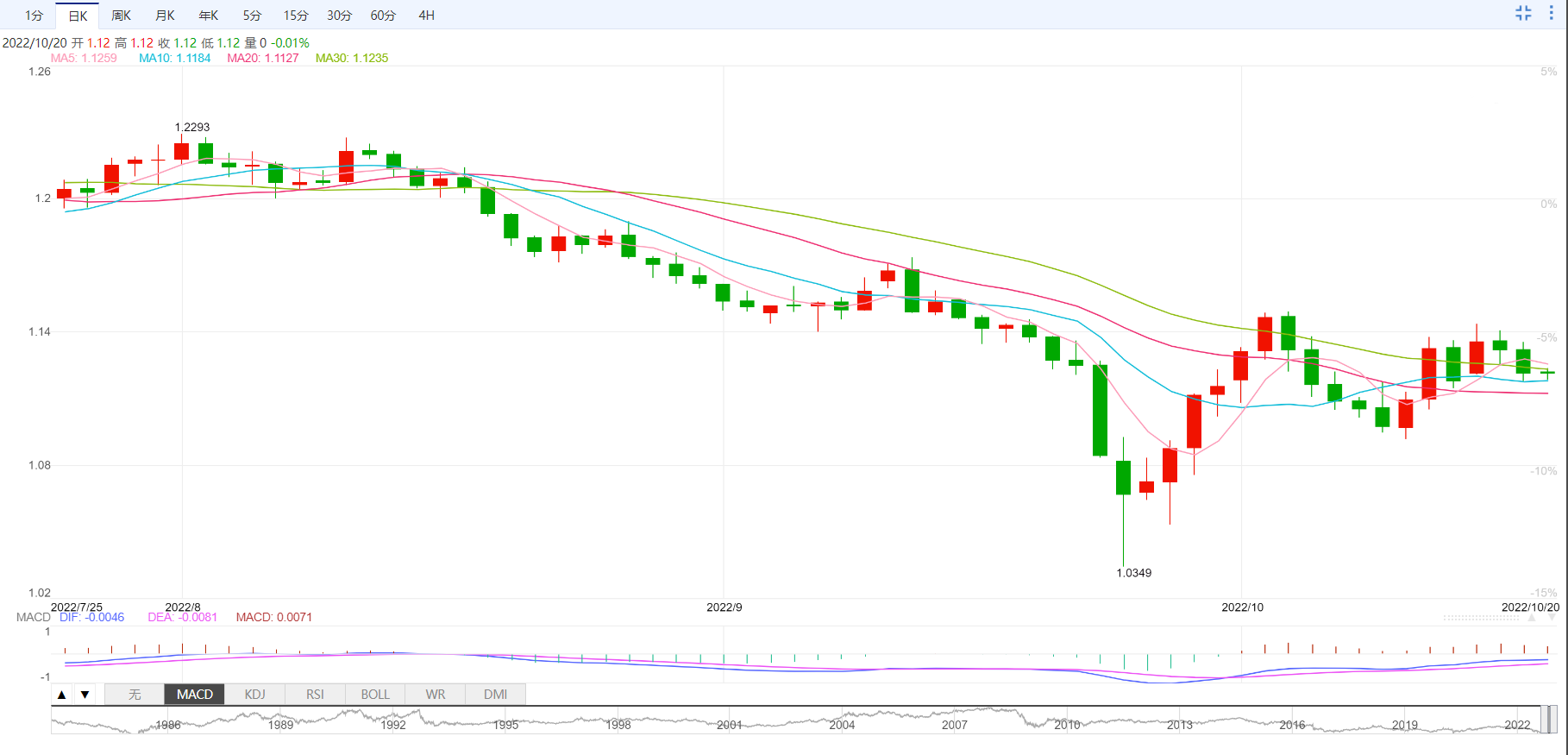Click the faint gray up triangle under 2022/10/20
This screenshot has width=1568, height=755.
[x=1531, y=618]
